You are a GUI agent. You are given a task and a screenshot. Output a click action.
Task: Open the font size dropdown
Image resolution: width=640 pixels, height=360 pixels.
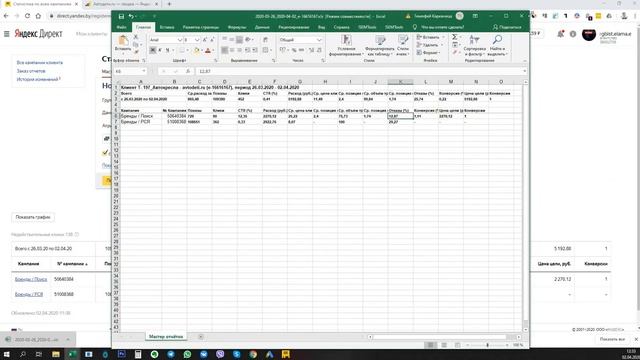pyautogui.click(x=197, y=40)
